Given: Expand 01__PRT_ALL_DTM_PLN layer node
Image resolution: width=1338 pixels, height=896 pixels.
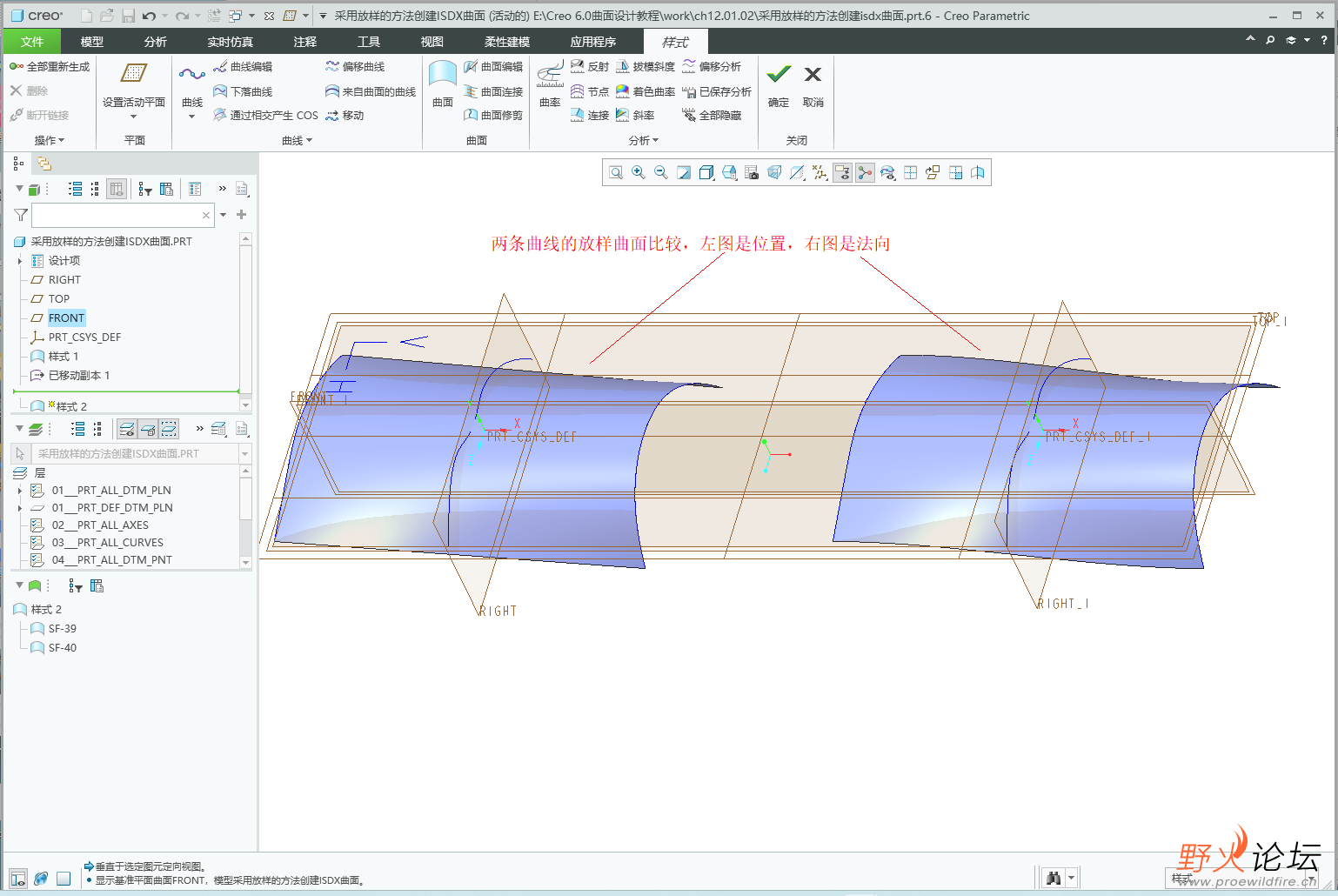Looking at the screenshot, I should tap(20, 491).
